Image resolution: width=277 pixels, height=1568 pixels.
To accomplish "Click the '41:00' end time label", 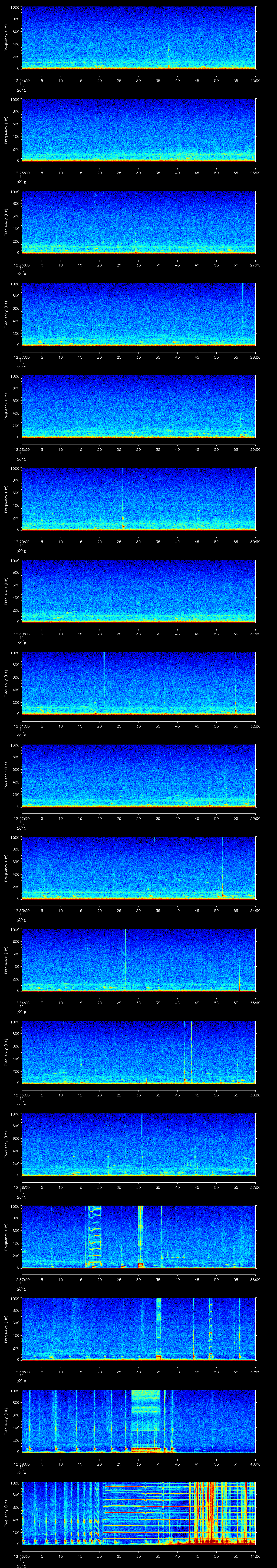I will pos(255,1556).
